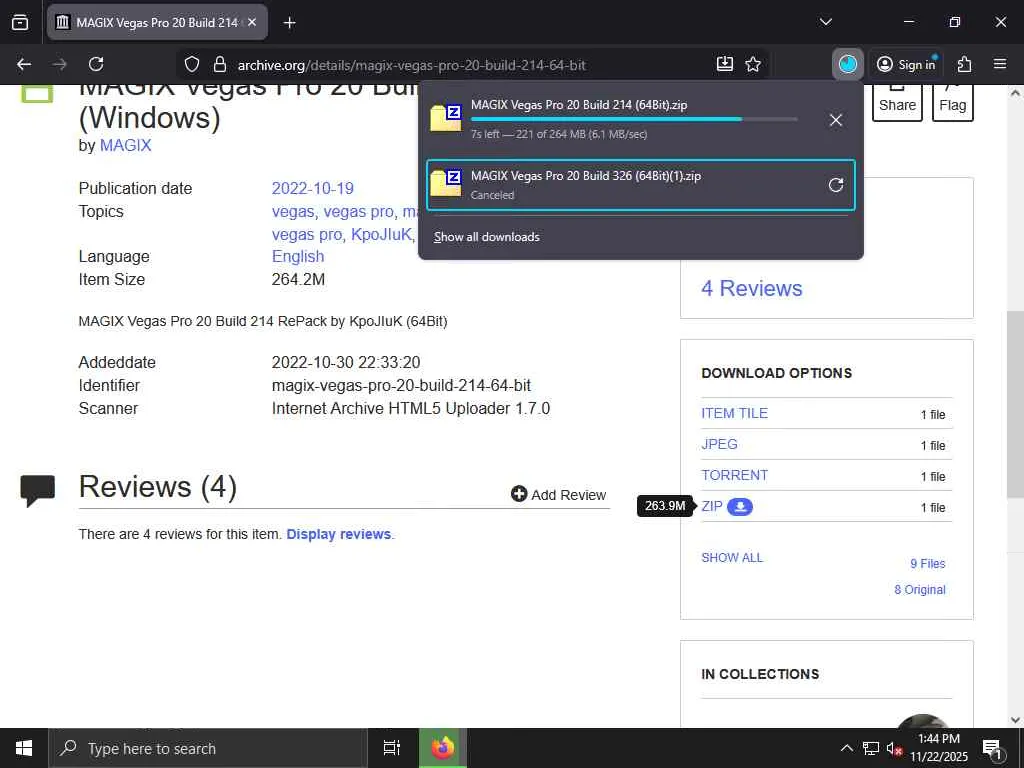Toggle the downloads panel toolbar button
Screen dimensions: 1024x768
click(848, 64)
